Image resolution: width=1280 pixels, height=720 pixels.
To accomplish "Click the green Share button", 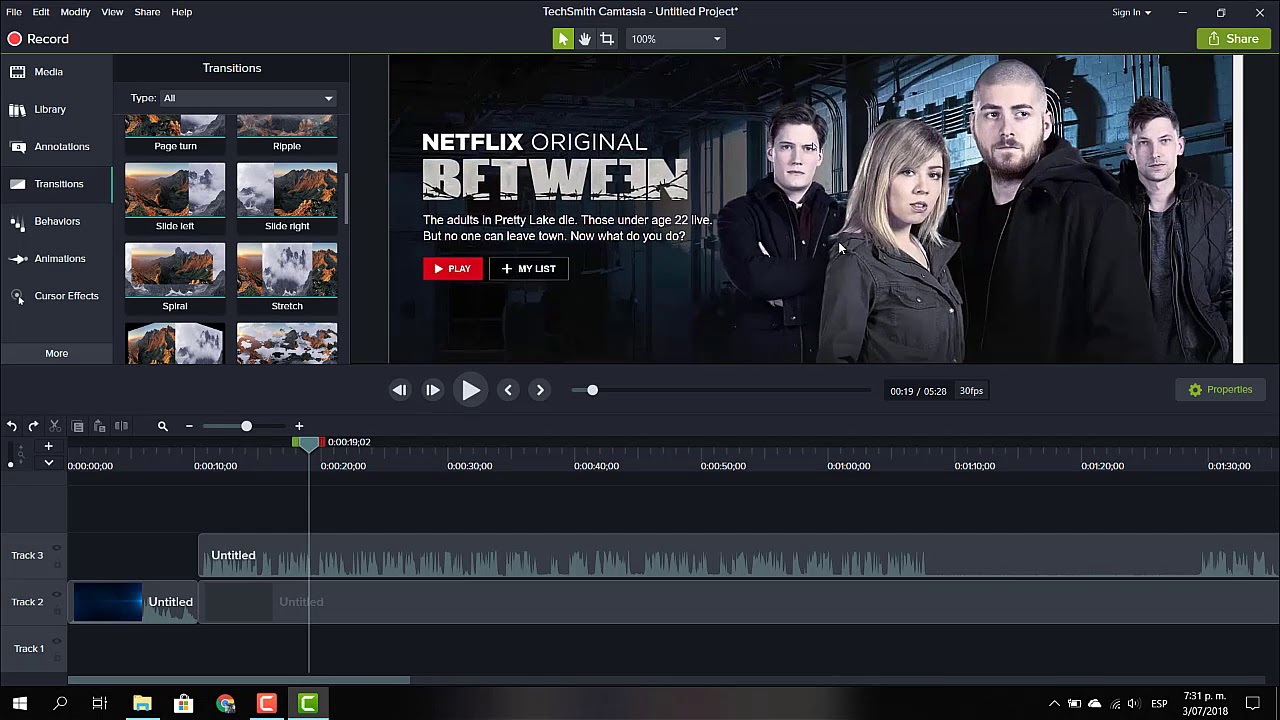I will [x=1233, y=39].
